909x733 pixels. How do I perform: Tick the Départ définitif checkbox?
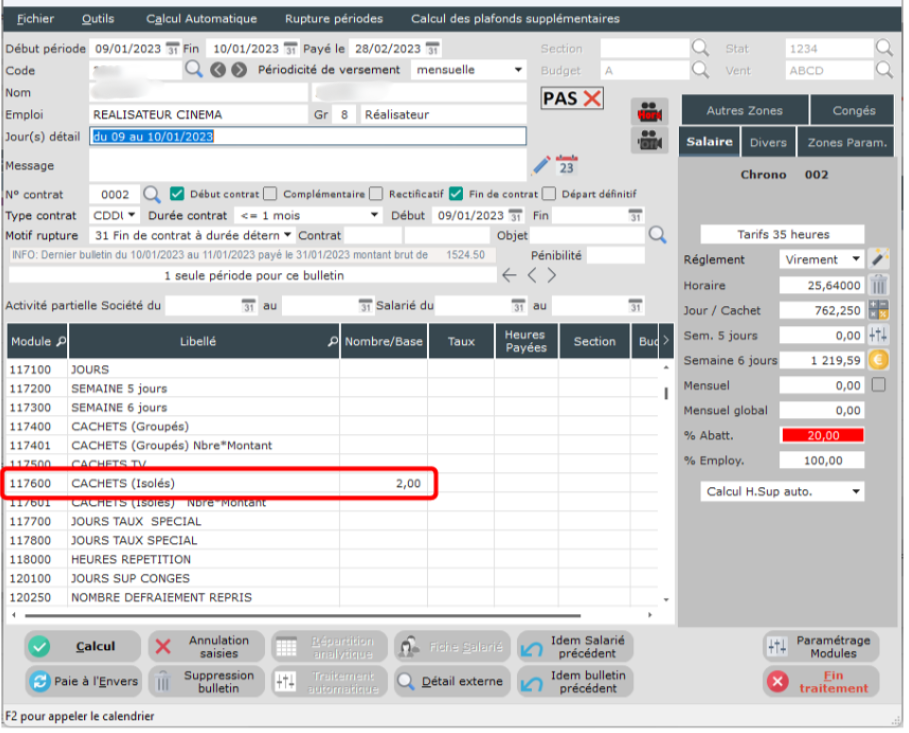[x=548, y=194]
